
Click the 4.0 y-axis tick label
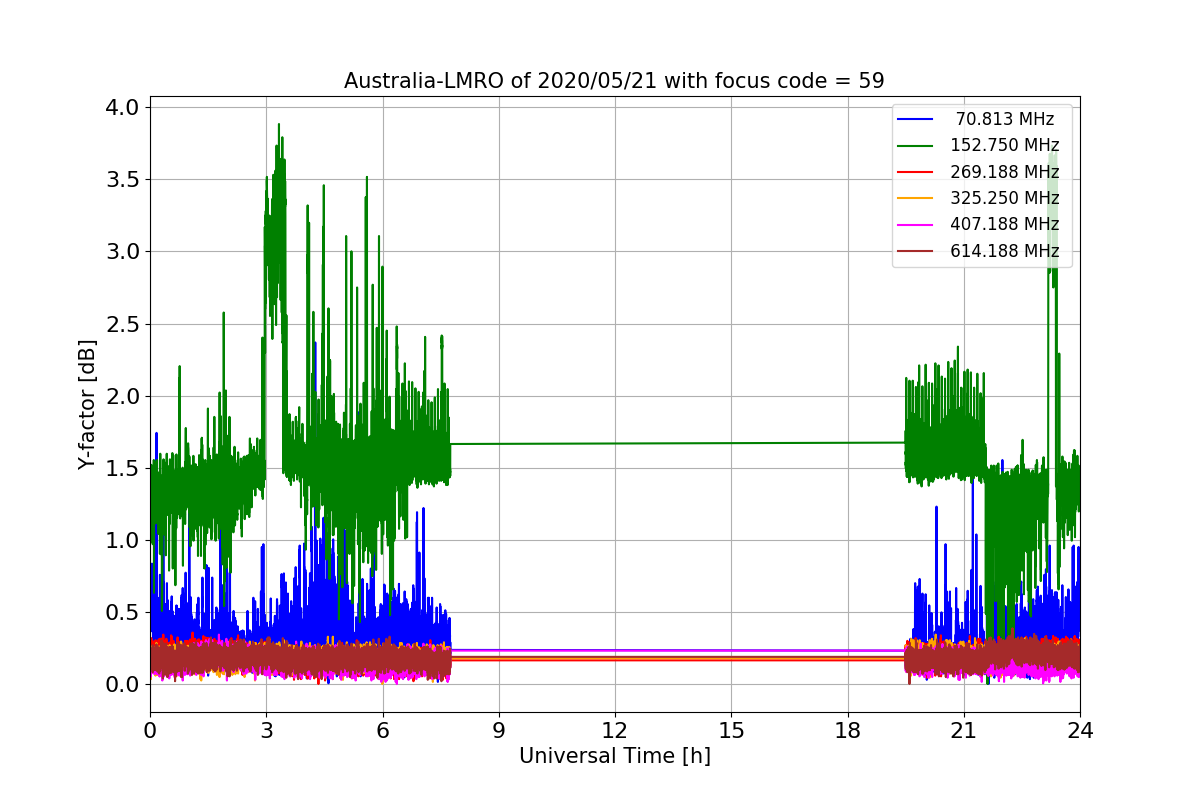click(x=122, y=107)
